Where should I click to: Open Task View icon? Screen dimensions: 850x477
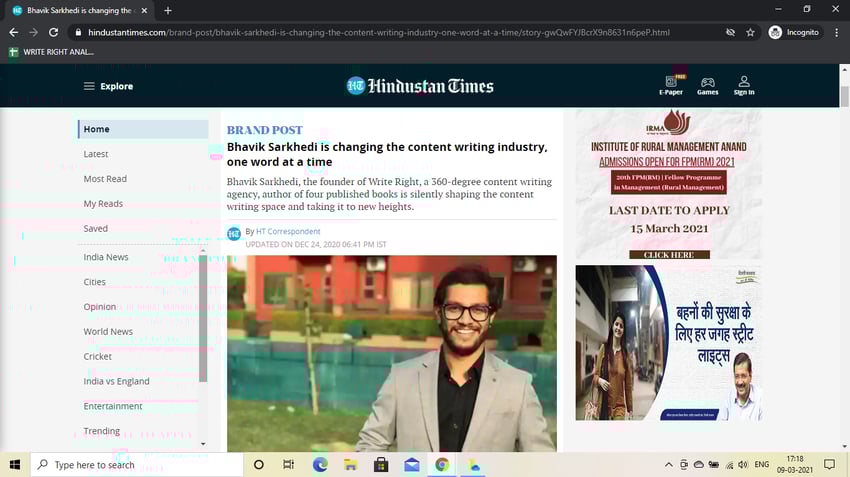(x=288, y=465)
